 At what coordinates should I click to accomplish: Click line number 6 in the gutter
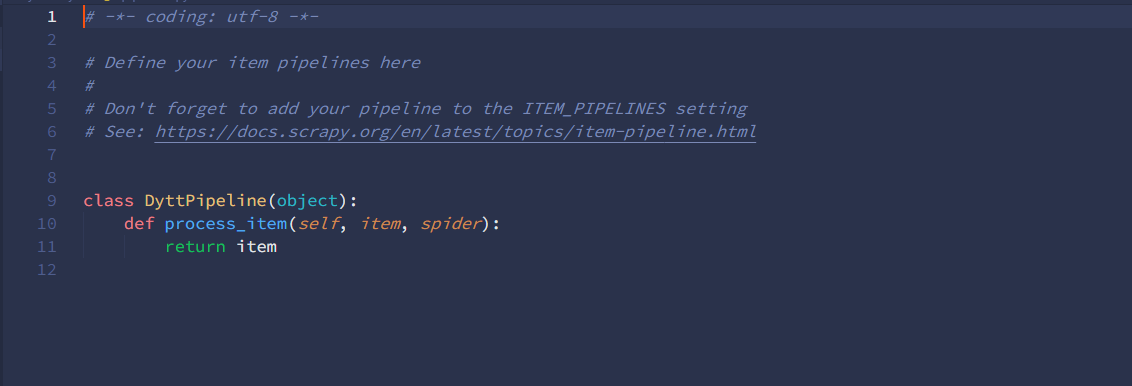coord(51,131)
